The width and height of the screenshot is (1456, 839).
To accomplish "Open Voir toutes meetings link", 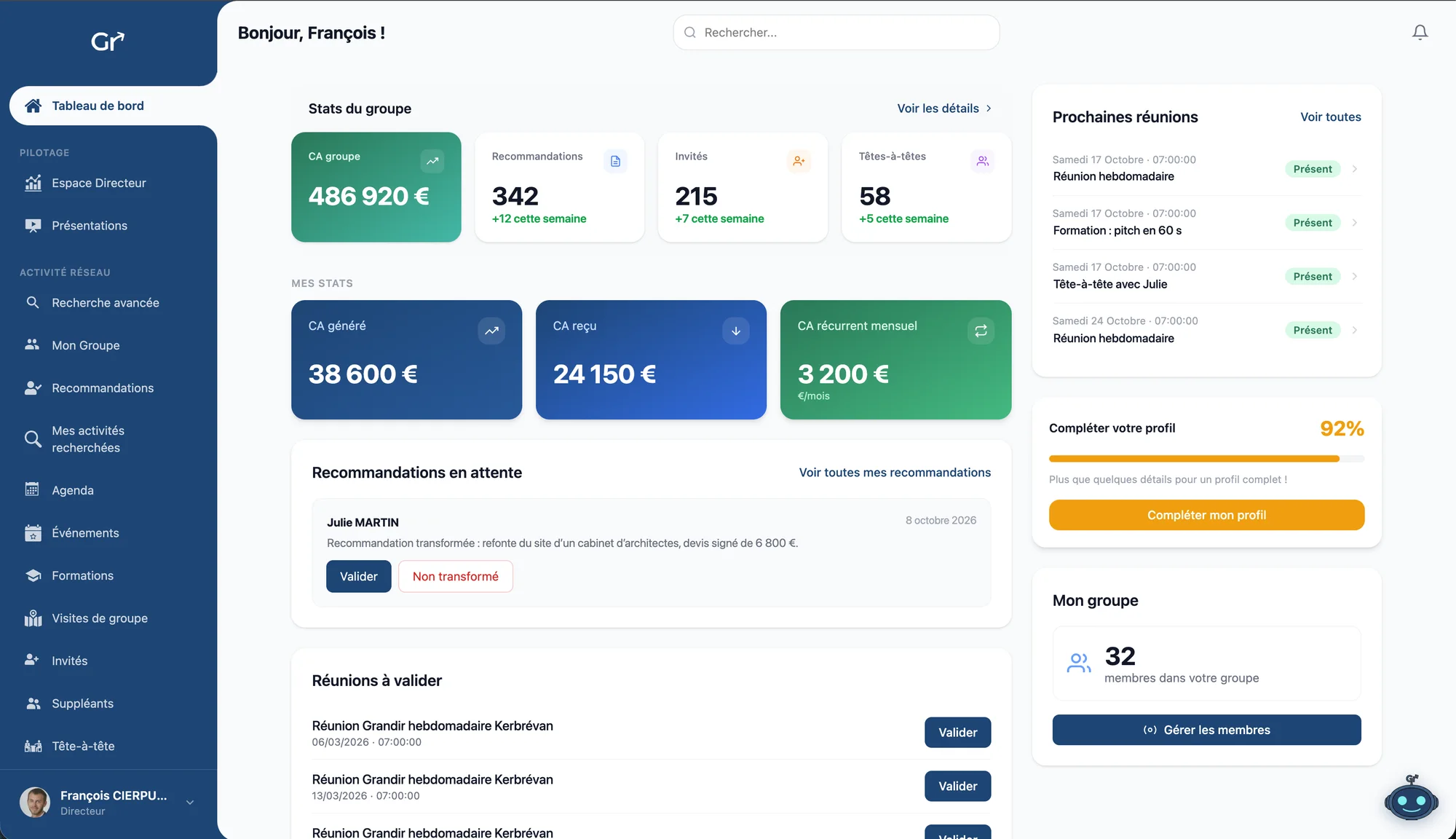I will coord(1331,117).
